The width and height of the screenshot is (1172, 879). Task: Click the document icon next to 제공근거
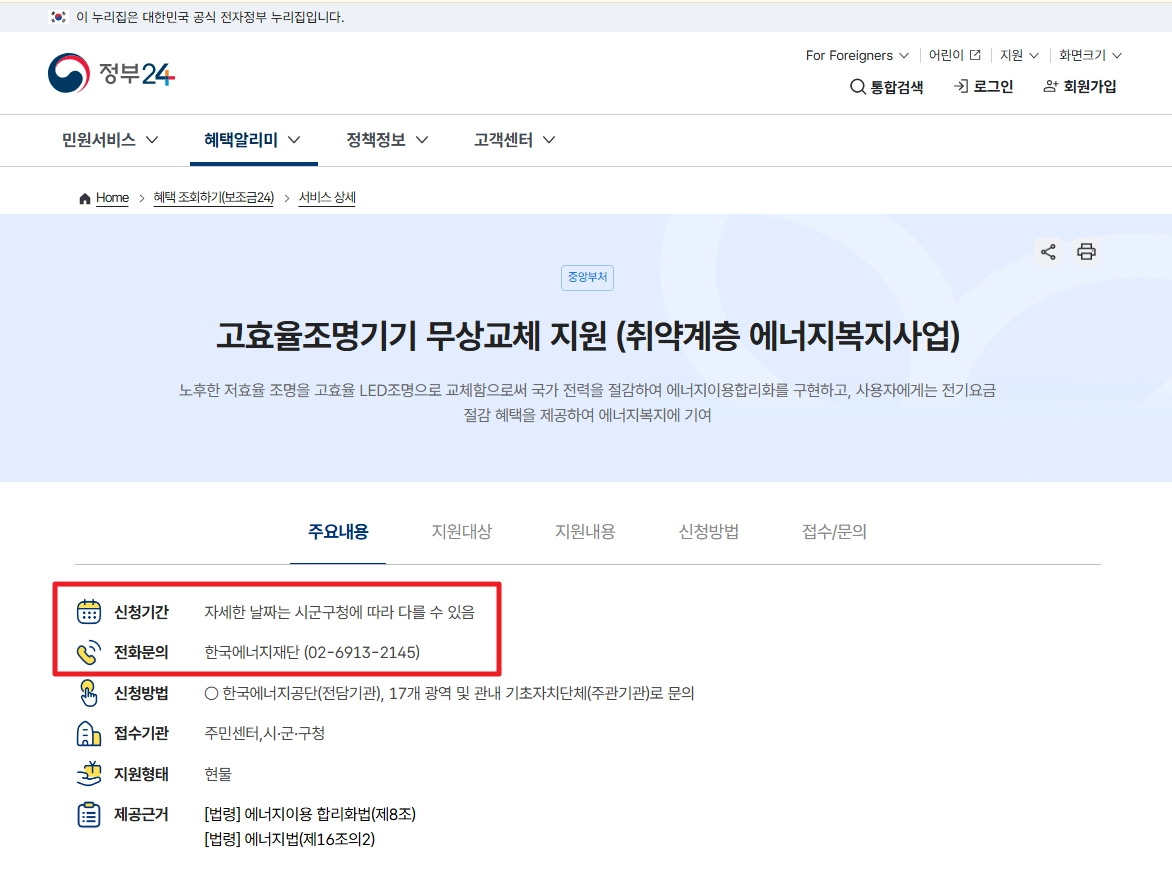(x=89, y=814)
